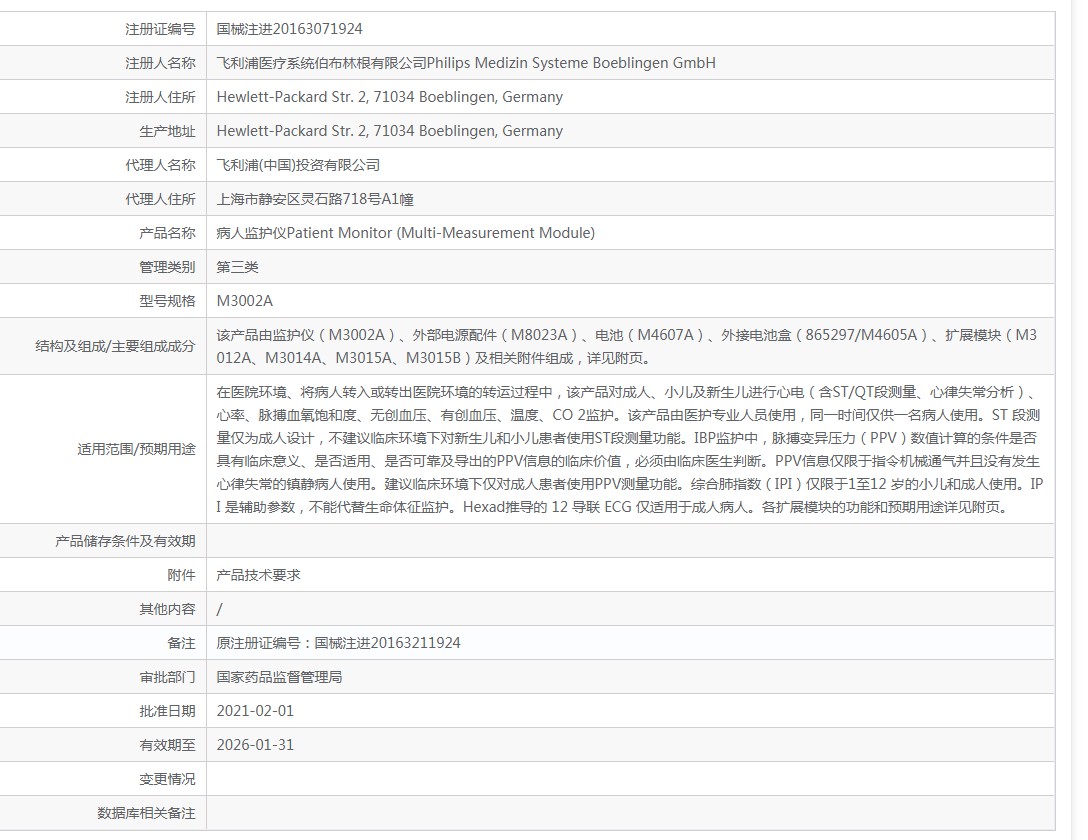Click the 结构及组成/主要组成成分 label

click(x=115, y=346)
